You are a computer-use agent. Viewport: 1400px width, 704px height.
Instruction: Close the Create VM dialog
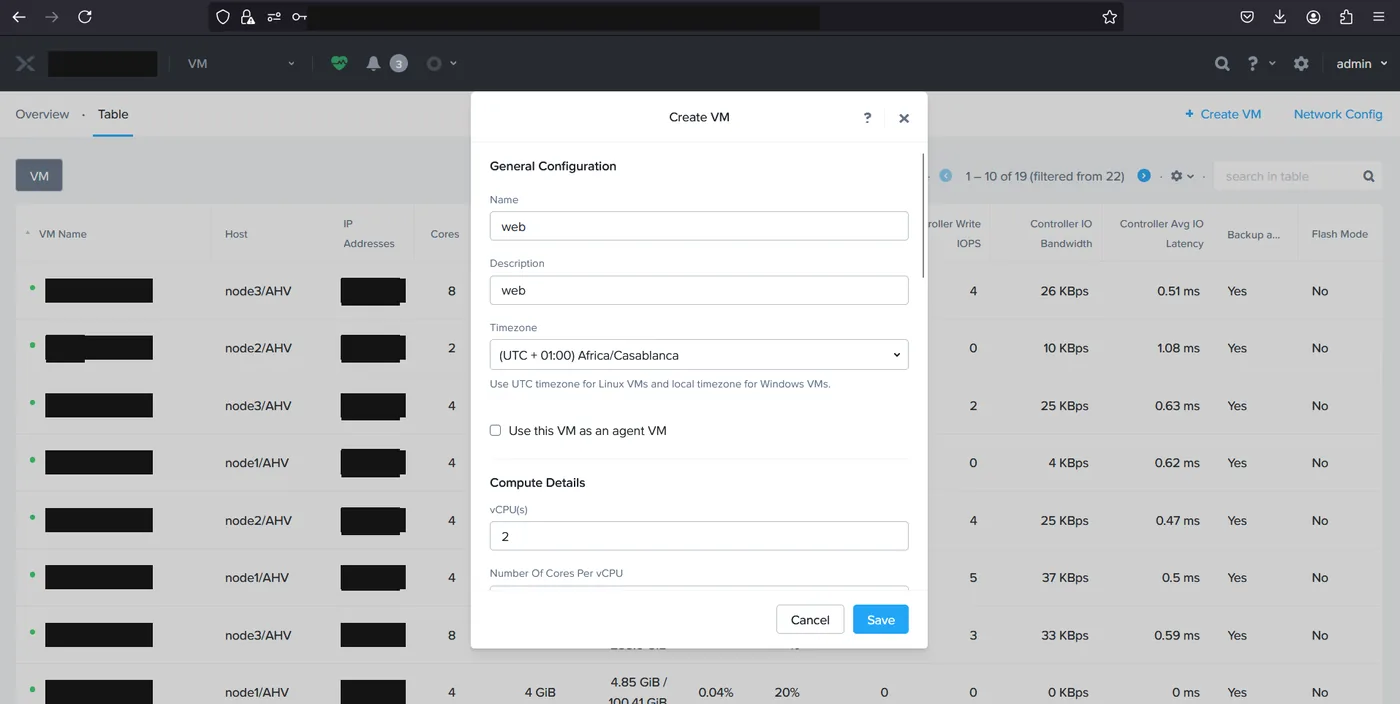(904, 118)
